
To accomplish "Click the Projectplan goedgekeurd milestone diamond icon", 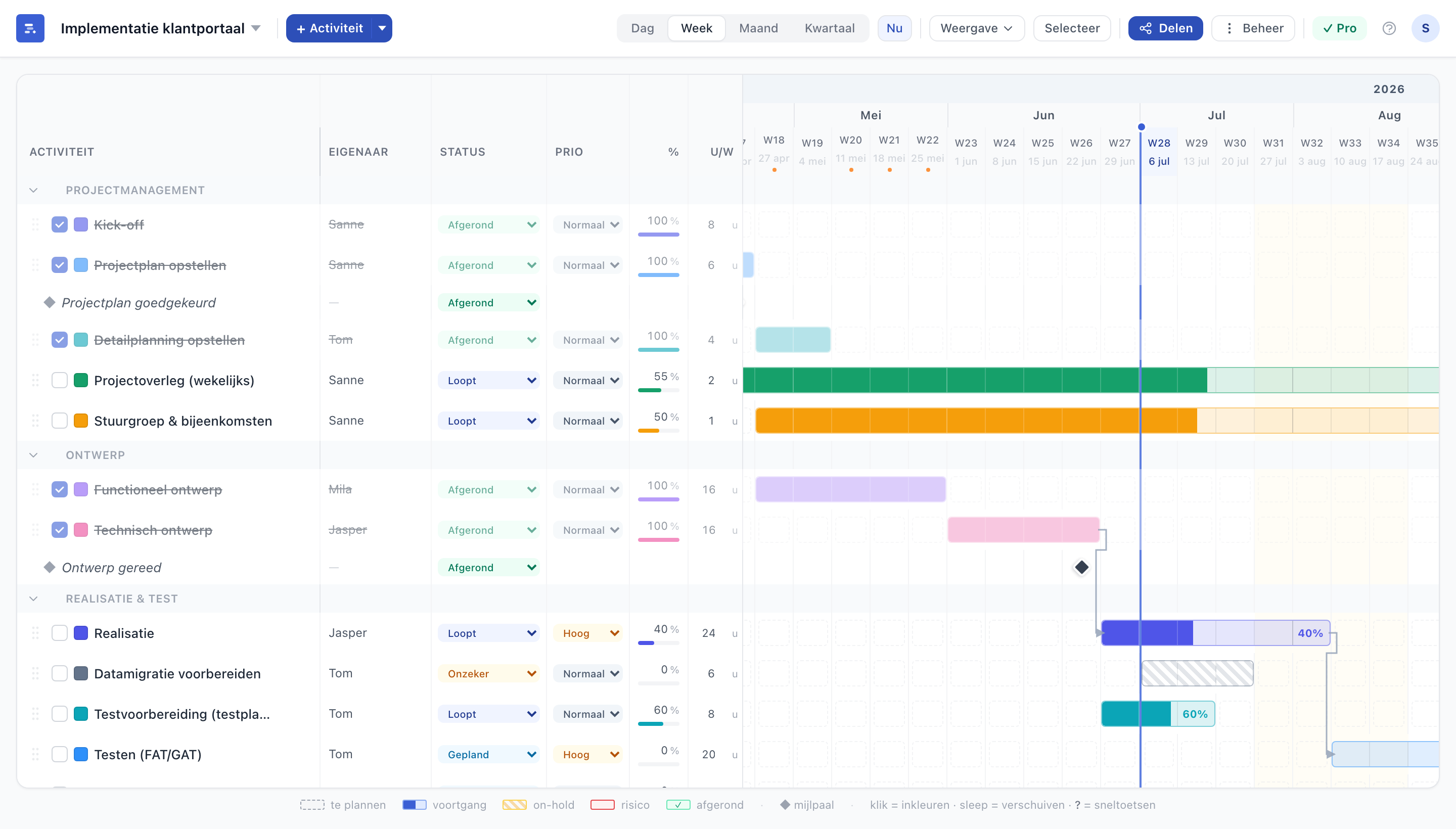I will tap(50, 302).
